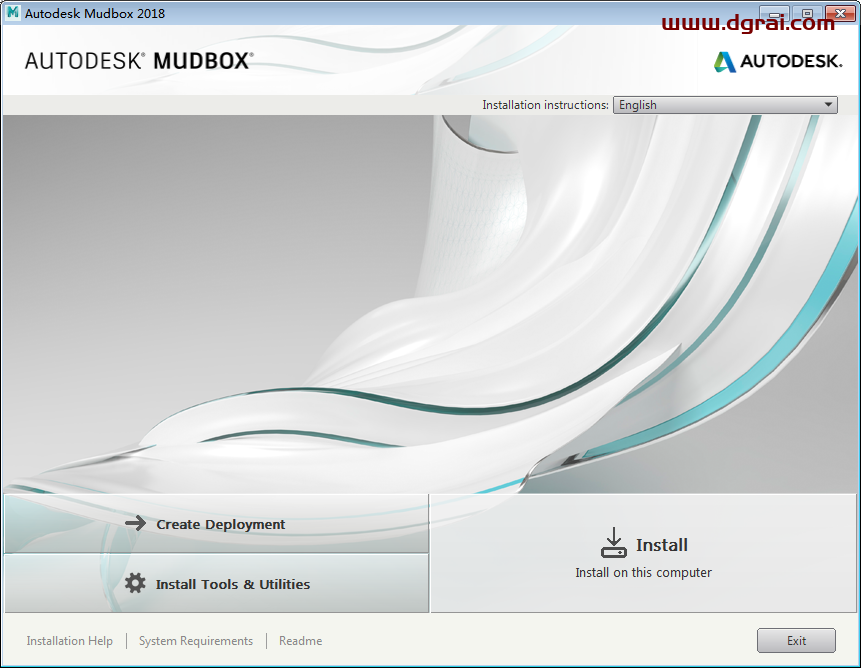Image resolution: width=861 pixels, height=668 pixels.
Task: Click the Install on this computer button
Action: (644, 553)
